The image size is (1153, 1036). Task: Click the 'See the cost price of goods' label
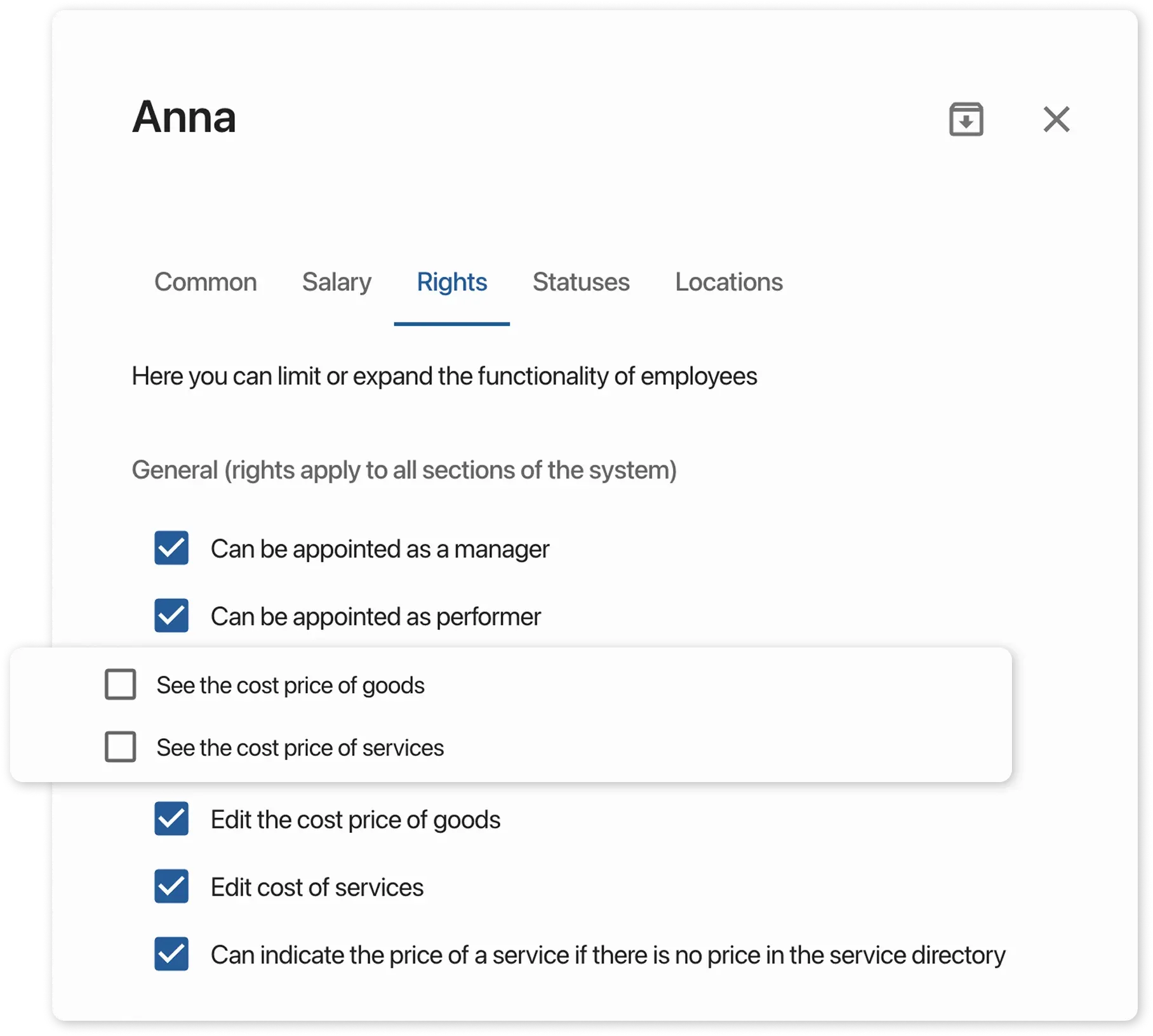(291, 684)
